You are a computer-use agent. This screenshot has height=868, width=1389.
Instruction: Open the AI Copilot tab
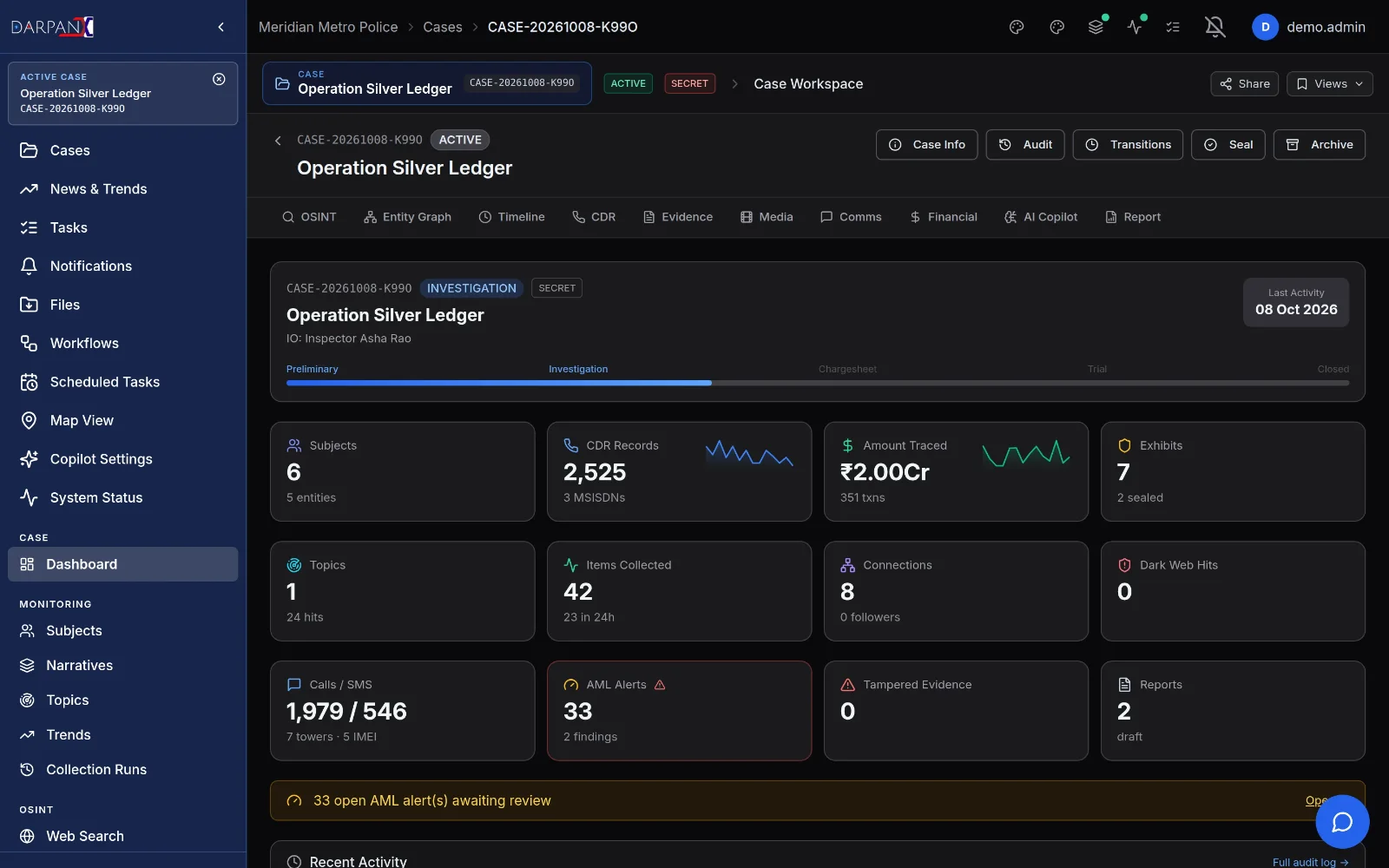pos(1041,217)
